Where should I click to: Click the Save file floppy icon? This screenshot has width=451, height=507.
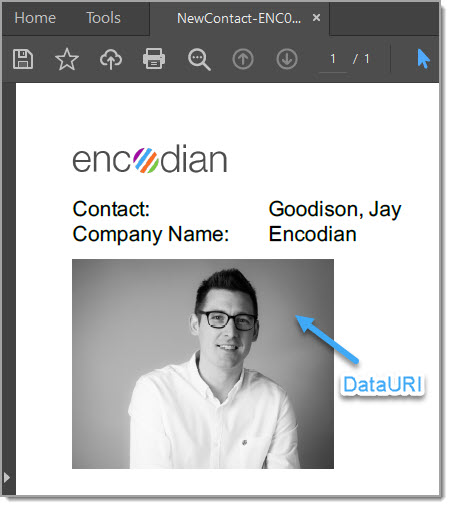(23, 59)
